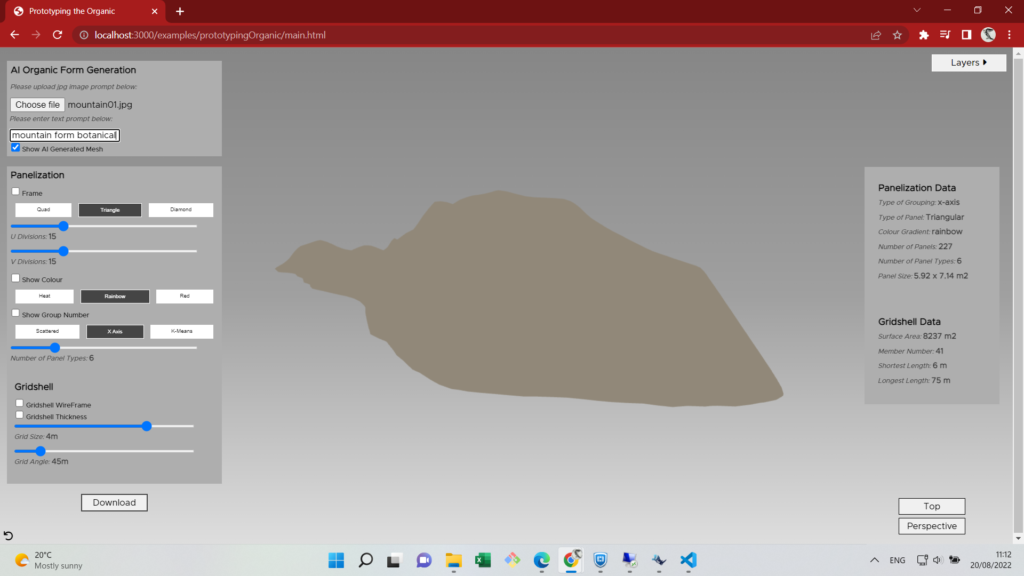Enable the Frame checkbox
1024x576 pixels.
[15, 192]
